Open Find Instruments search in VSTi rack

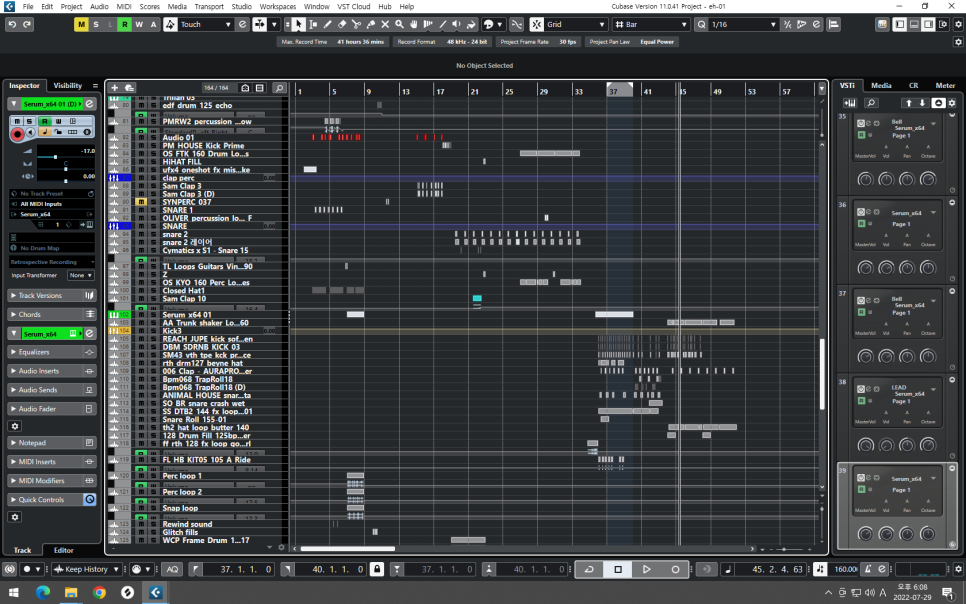871,103
